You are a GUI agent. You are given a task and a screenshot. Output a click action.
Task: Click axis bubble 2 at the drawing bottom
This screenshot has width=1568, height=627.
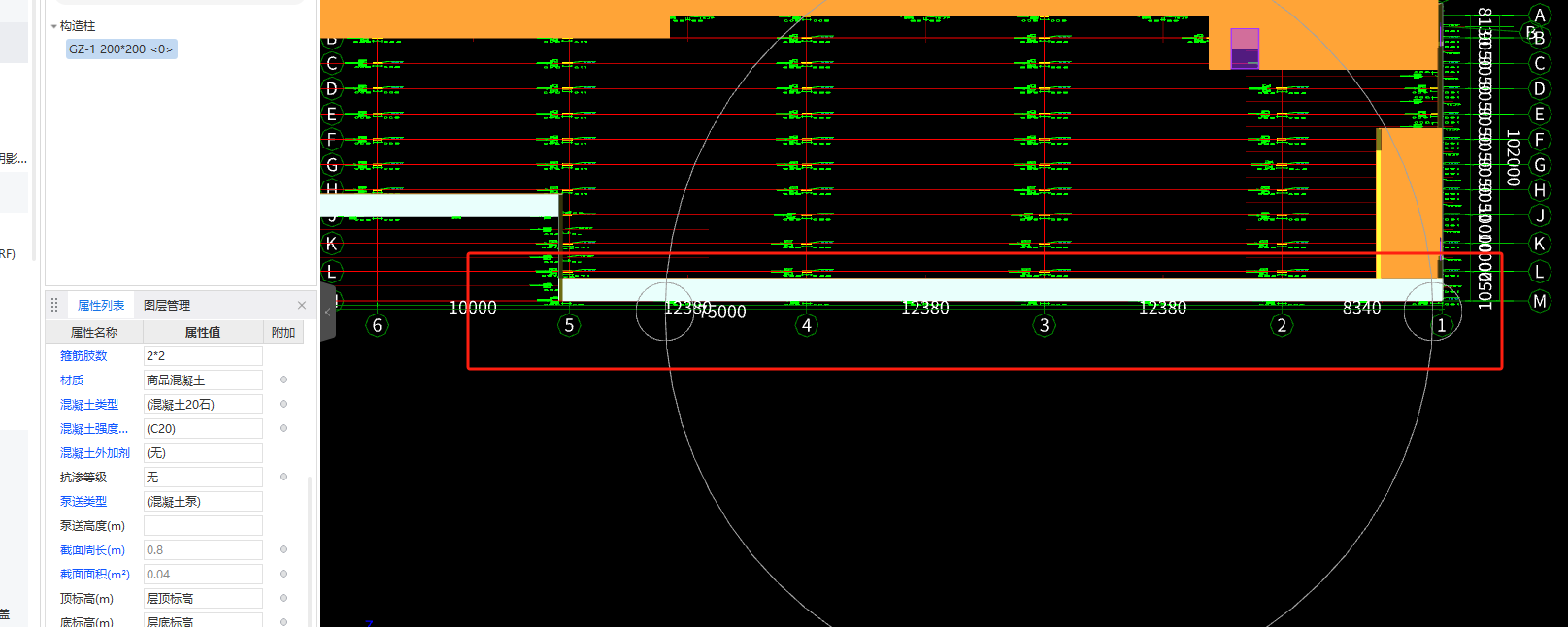tap(1282, 325)
